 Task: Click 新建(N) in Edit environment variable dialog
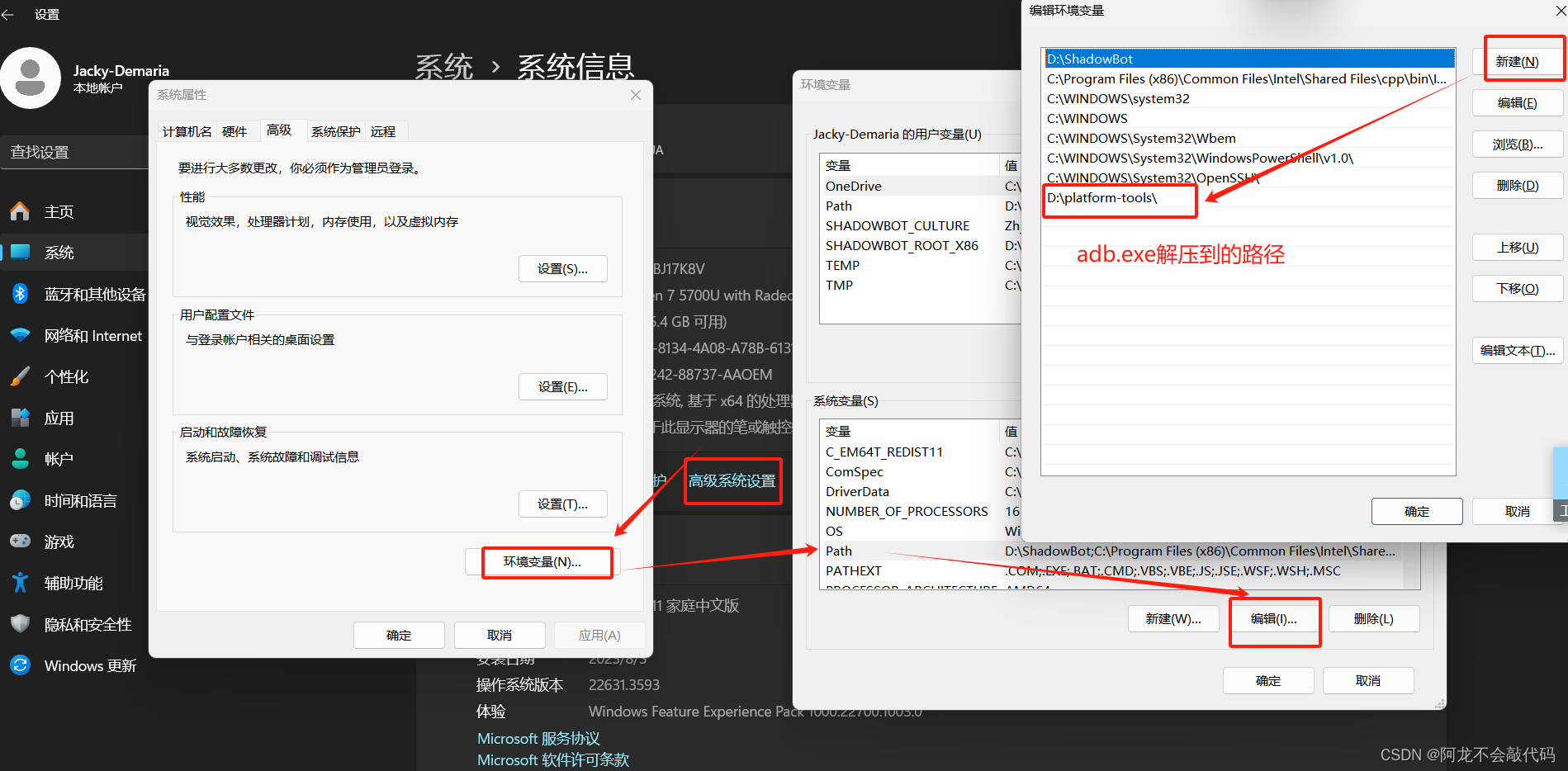[x=1518, y=62]
